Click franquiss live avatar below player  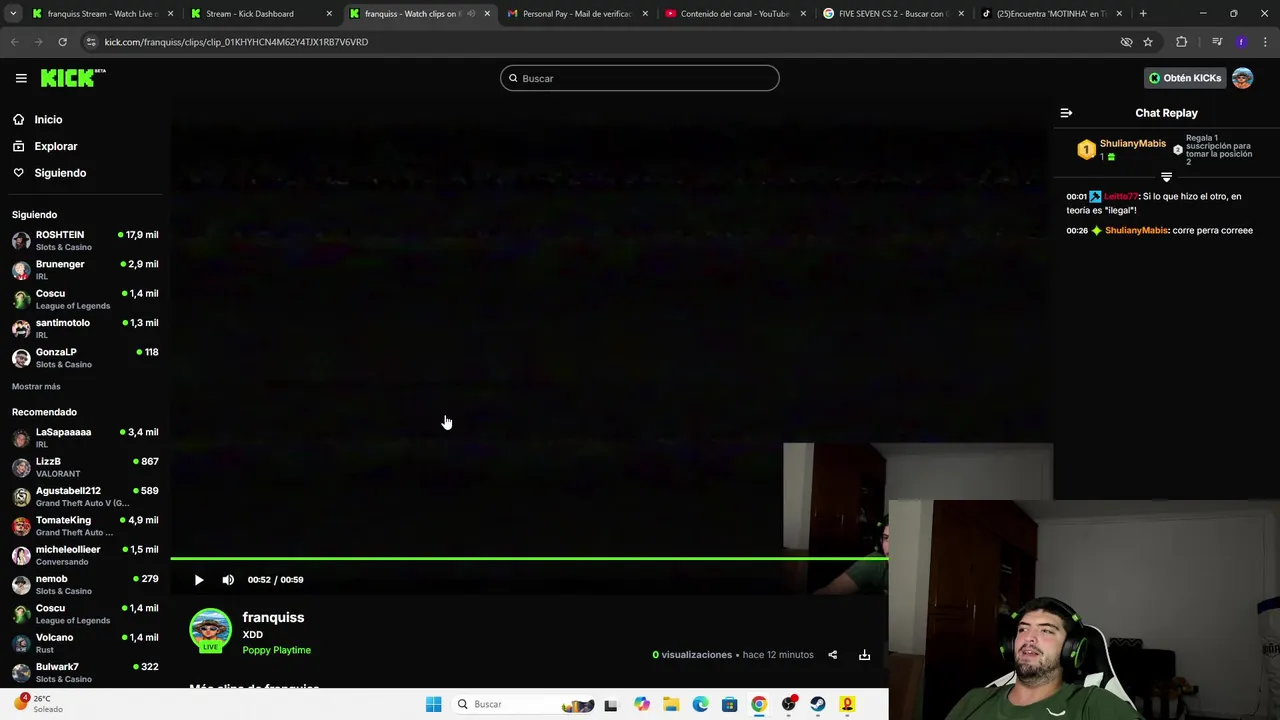coord(210,631)
